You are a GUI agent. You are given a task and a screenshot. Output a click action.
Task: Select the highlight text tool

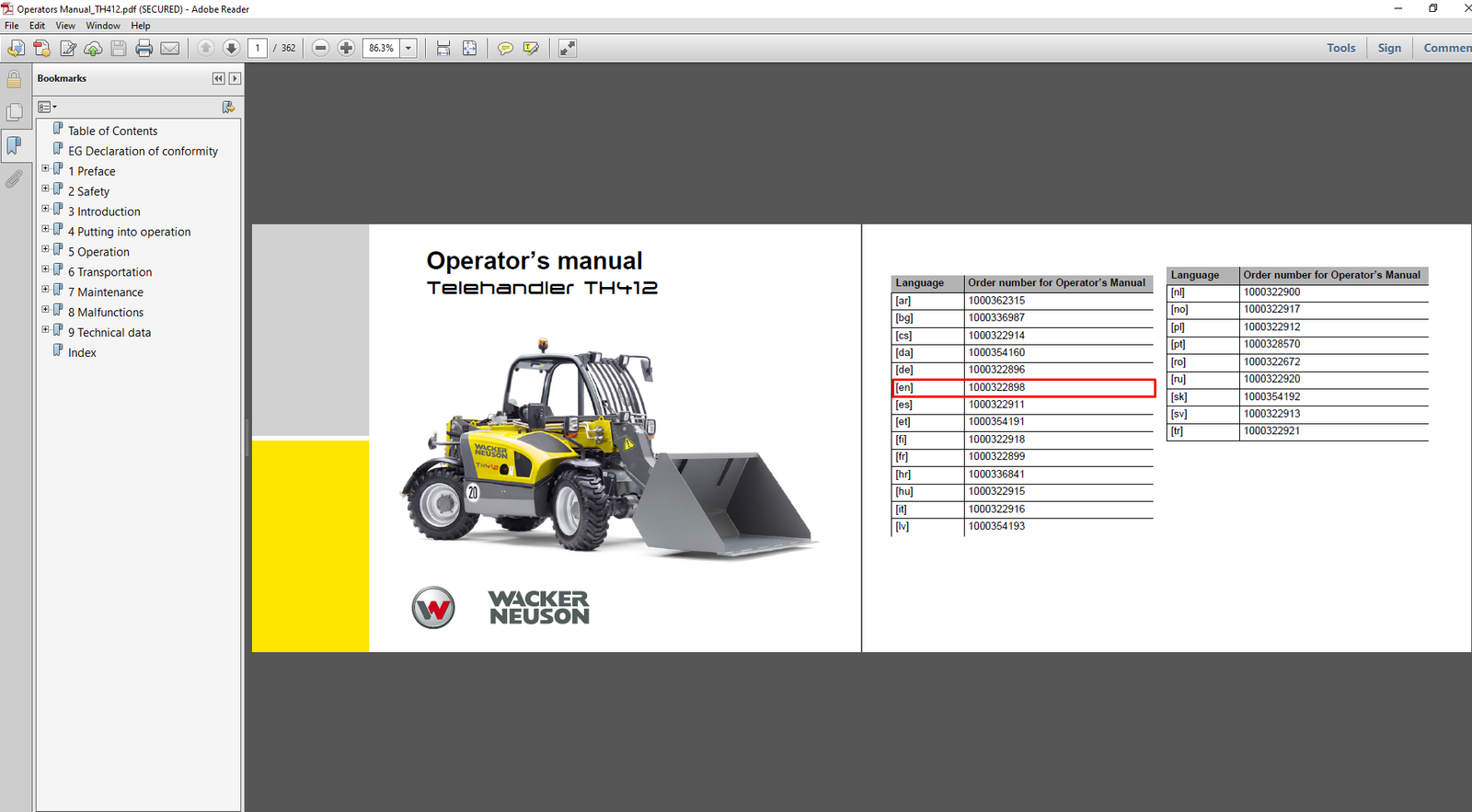pyautogui.click(x=531, y=49)
